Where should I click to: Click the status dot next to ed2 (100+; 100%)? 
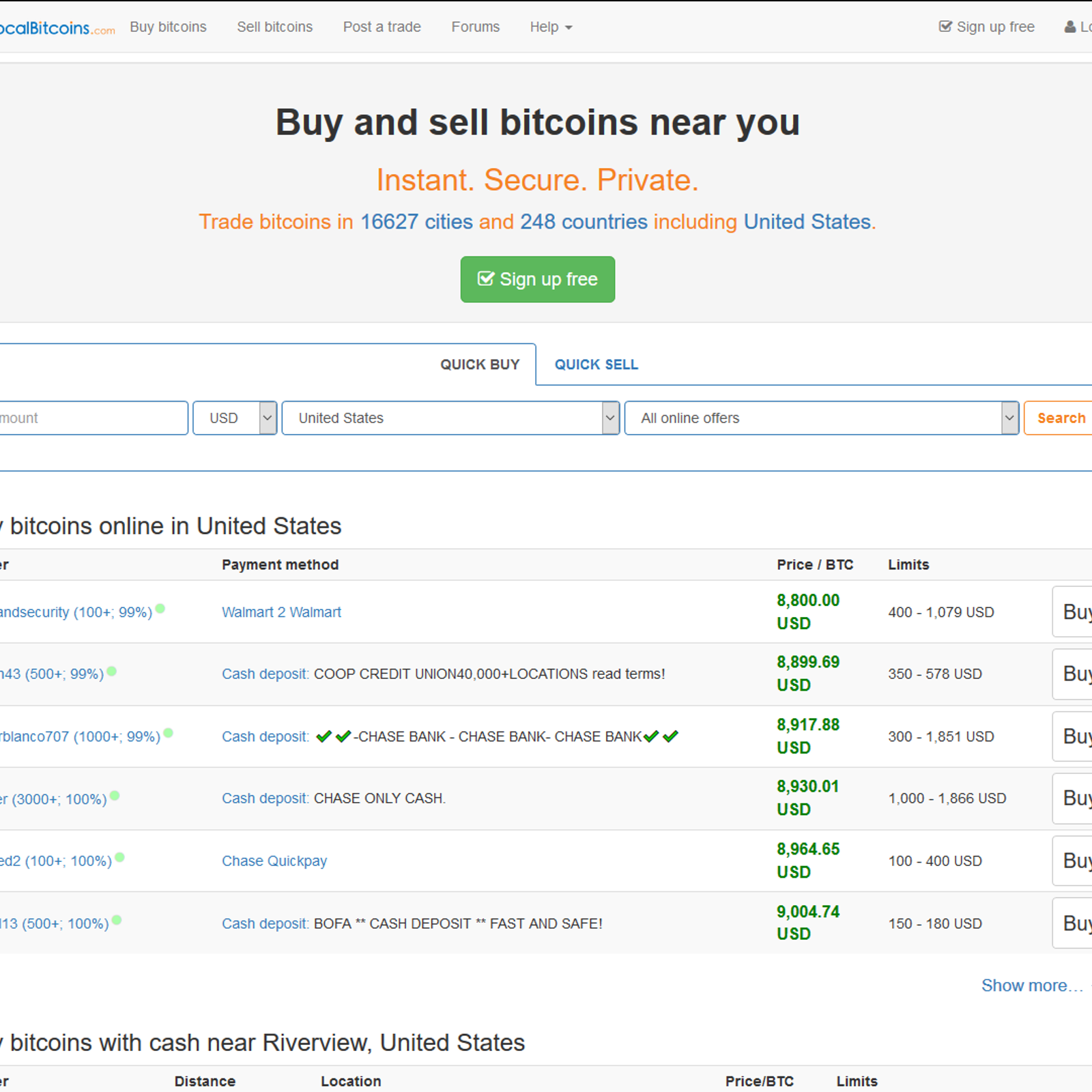[119, 857]
